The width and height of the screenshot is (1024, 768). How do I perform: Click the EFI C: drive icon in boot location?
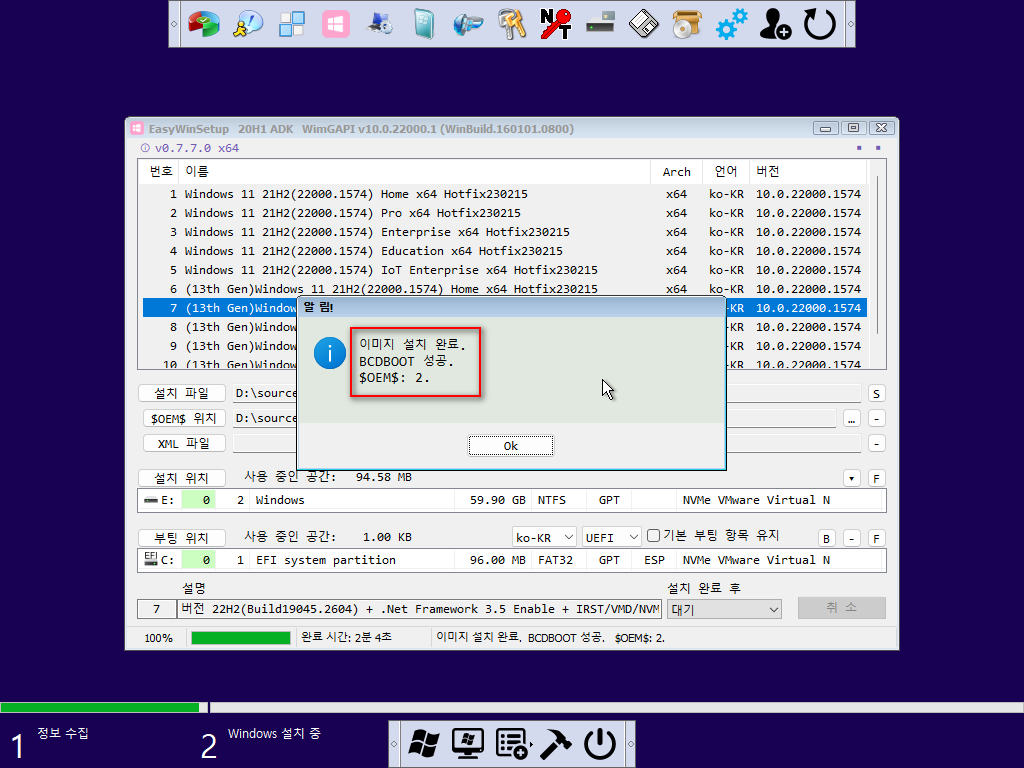point(151,559)
